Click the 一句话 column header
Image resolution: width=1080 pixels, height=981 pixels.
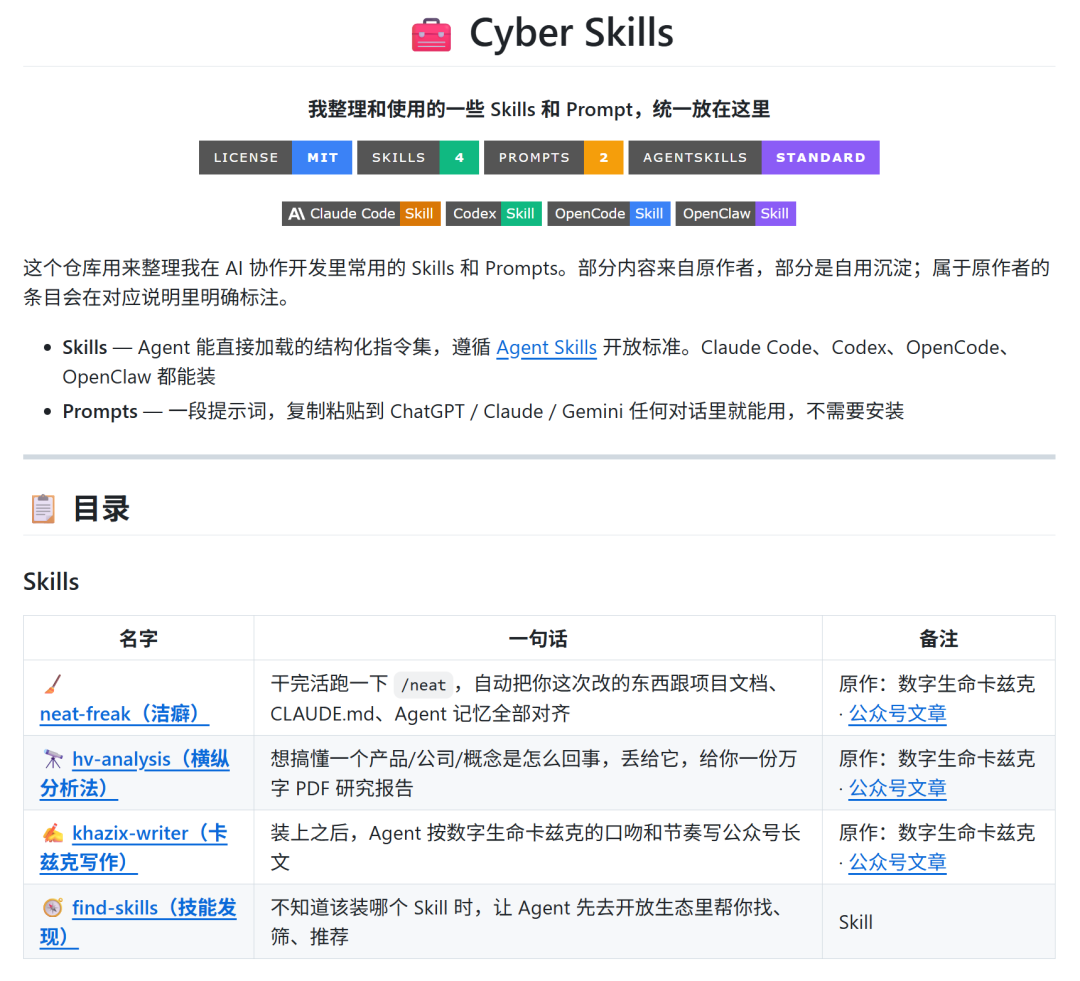[x=538, y=639]
